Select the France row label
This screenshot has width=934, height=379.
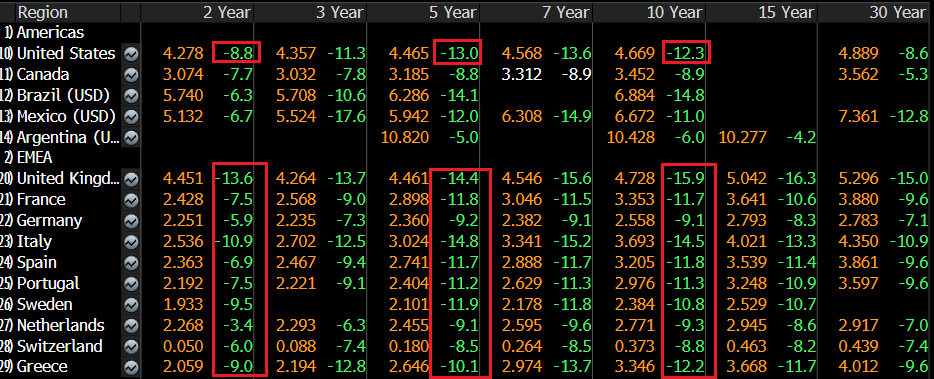click(x=41, y=199)
